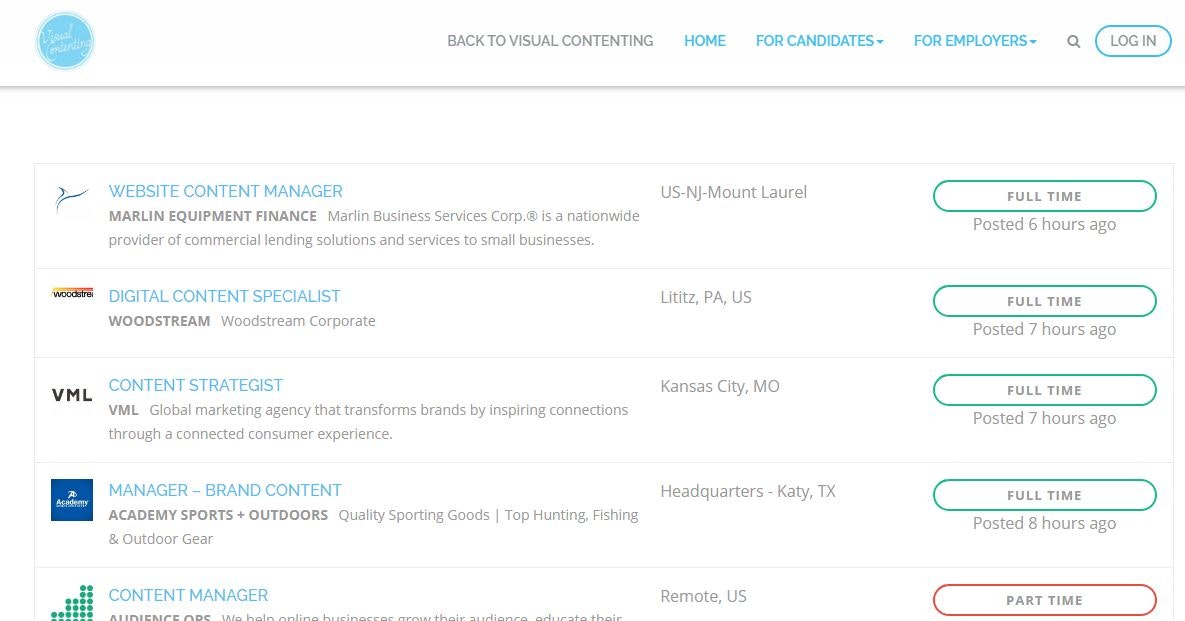Click the VML company logo
This screenshot has width=1185, height=621.
71,395
